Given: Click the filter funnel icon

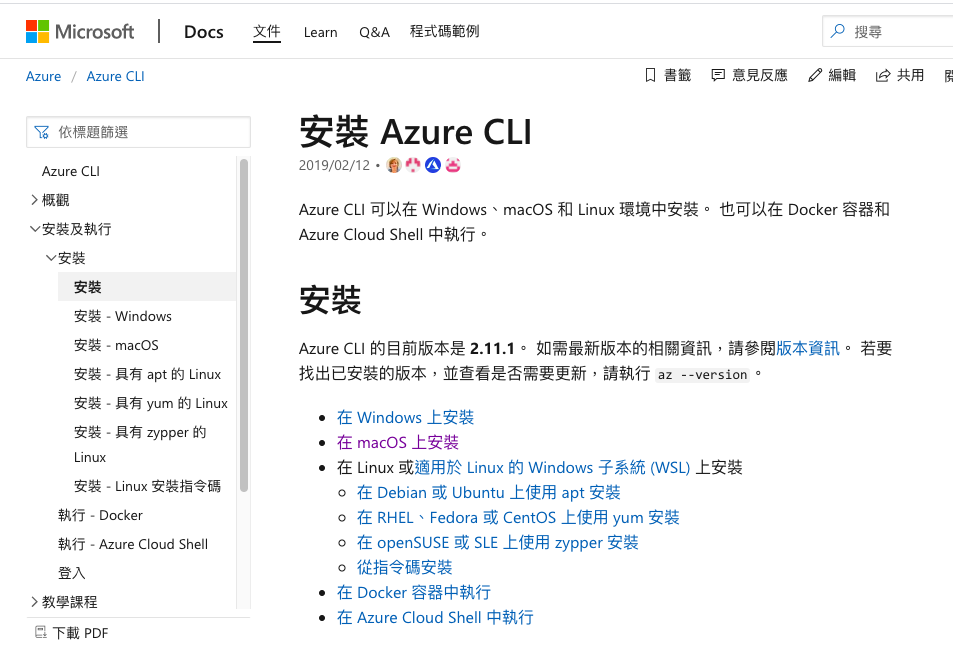Looking at the screenshot, I should click(x=42, y=132).
